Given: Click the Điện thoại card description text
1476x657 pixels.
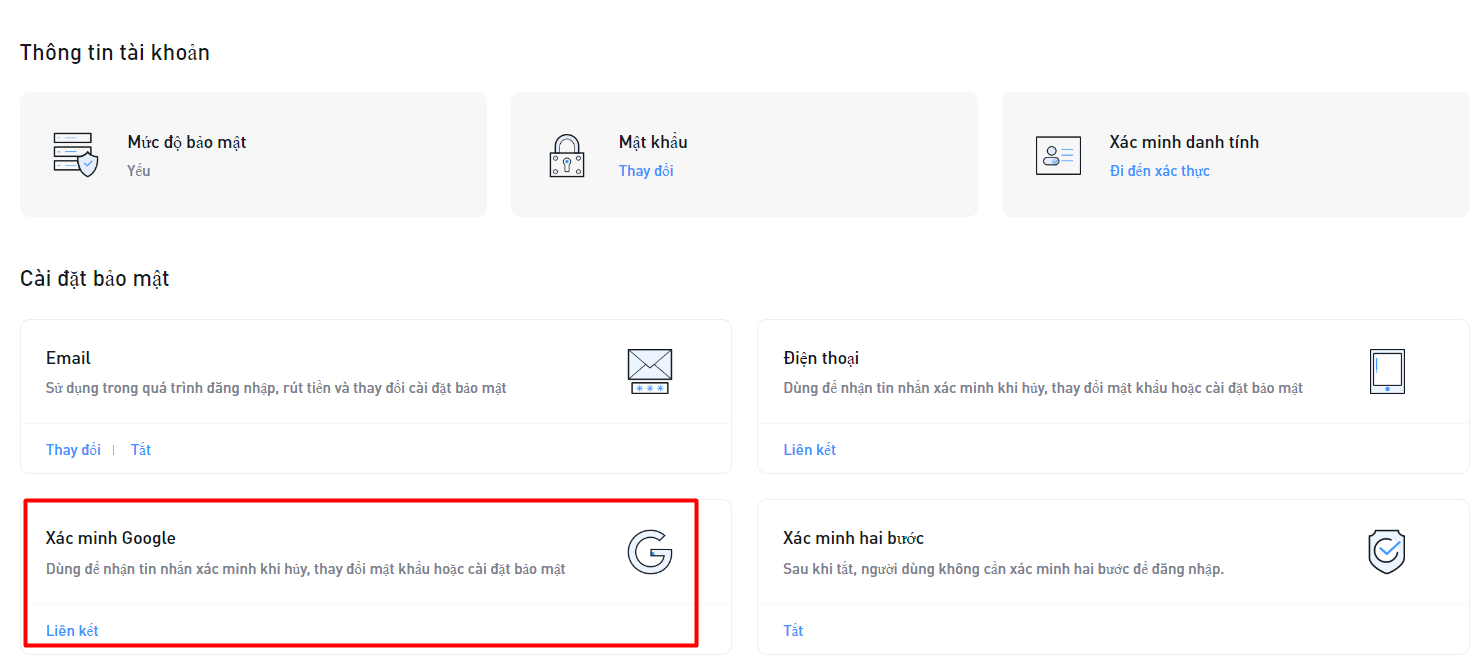Looking at the screenshot, I should pyautogui.click(x=1043, y=388).
